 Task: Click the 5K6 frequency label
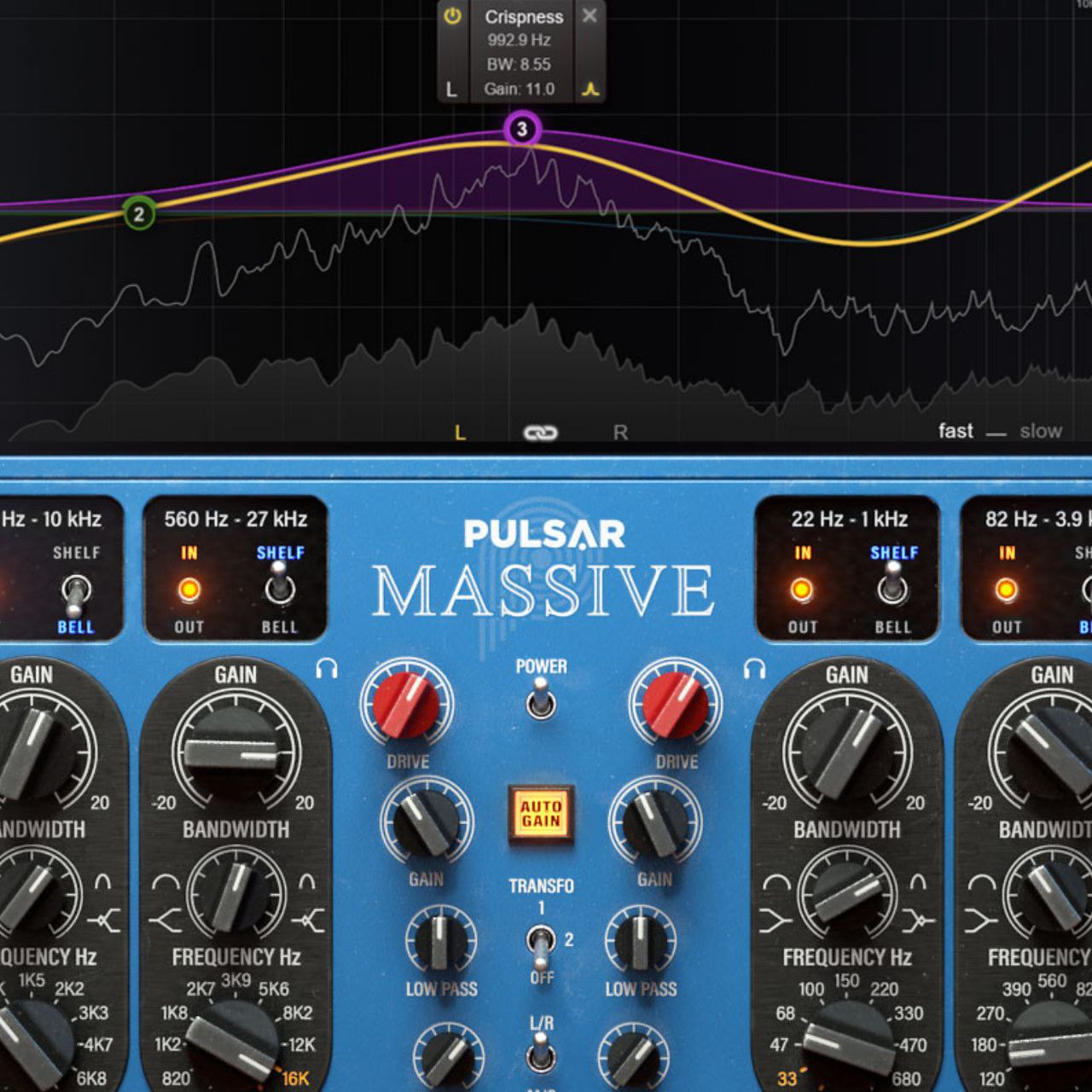pyautogui.click(x=274, y=989)
